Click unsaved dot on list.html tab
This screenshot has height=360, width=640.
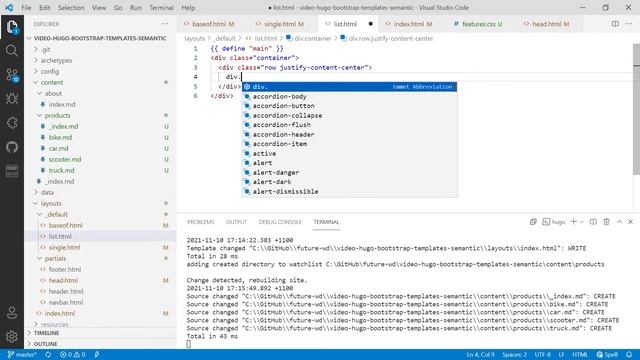tap(371, 24)
